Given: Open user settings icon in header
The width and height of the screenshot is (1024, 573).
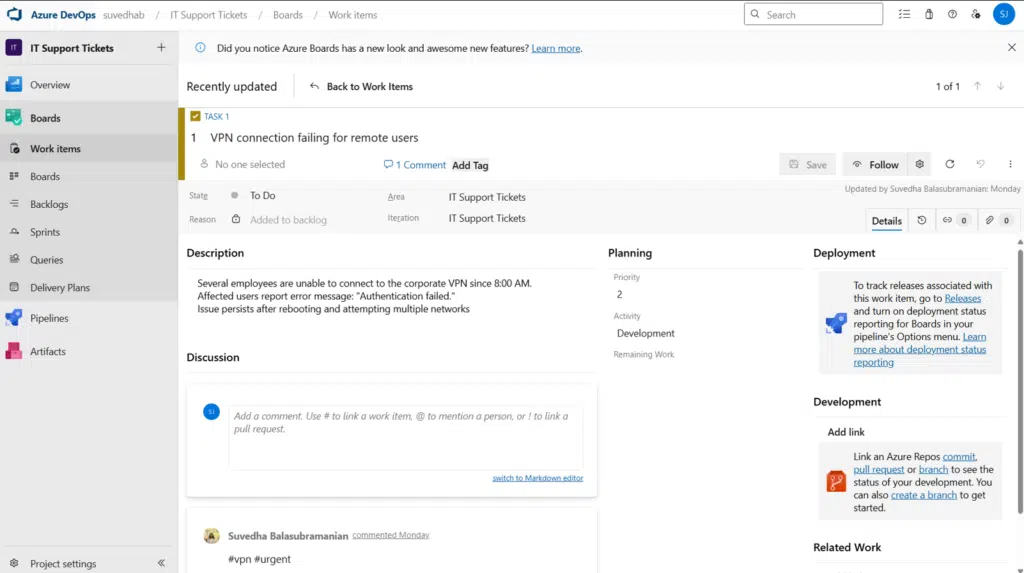Looking at the screenshot, I should 976,14.
